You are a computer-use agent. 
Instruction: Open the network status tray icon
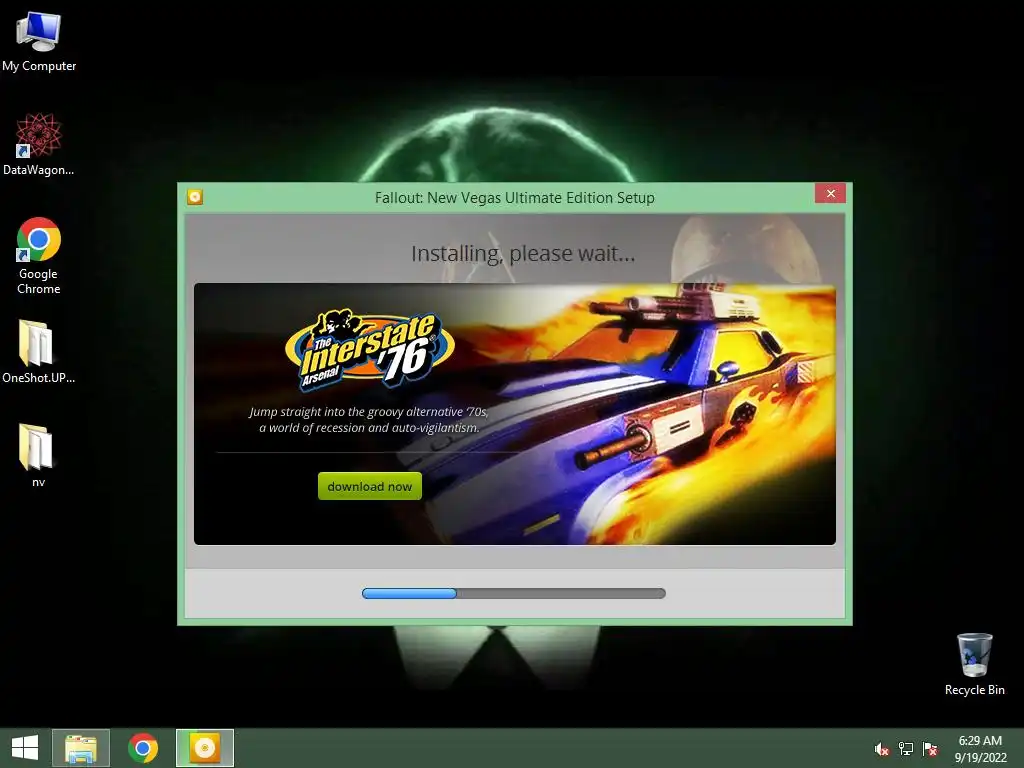coord(906,749)
